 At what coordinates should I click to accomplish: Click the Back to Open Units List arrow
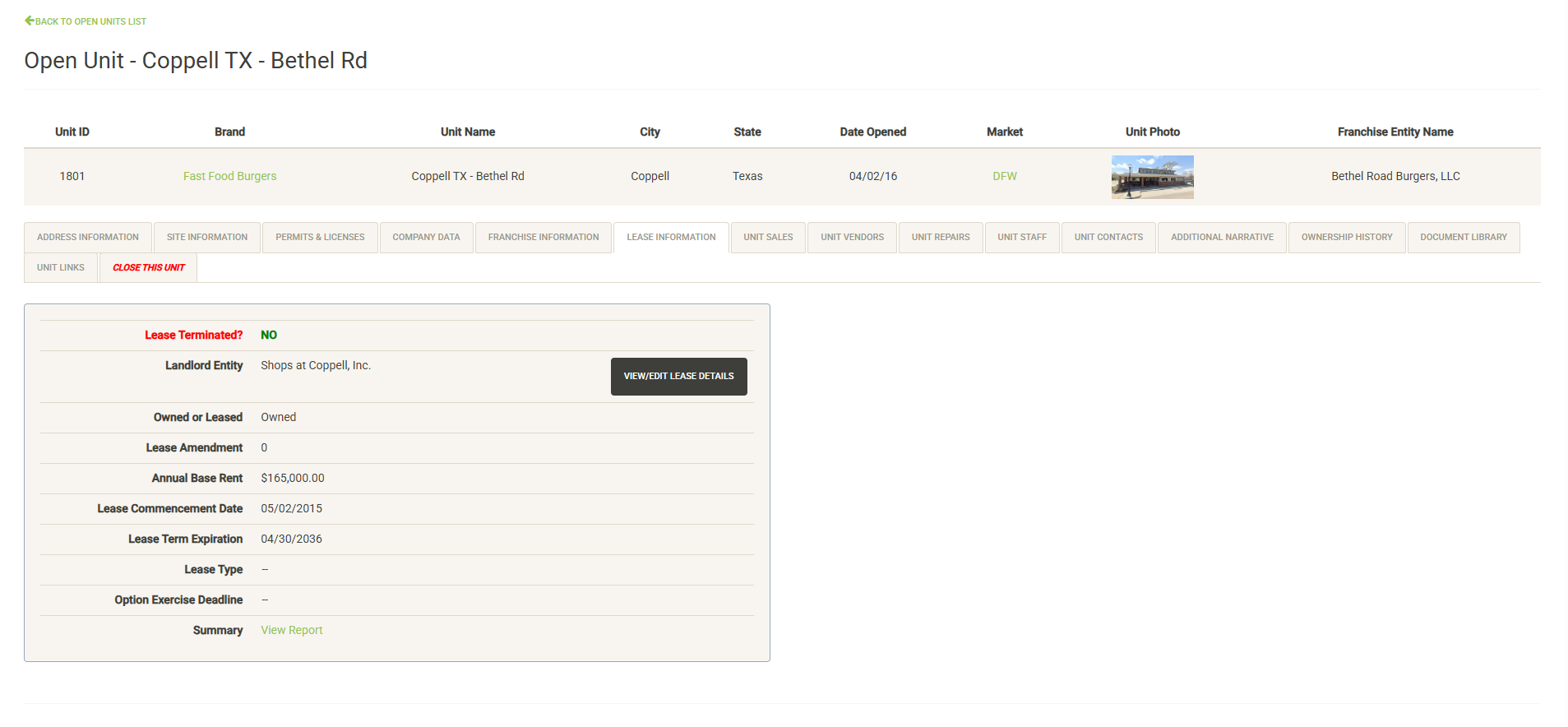point(30,21)
